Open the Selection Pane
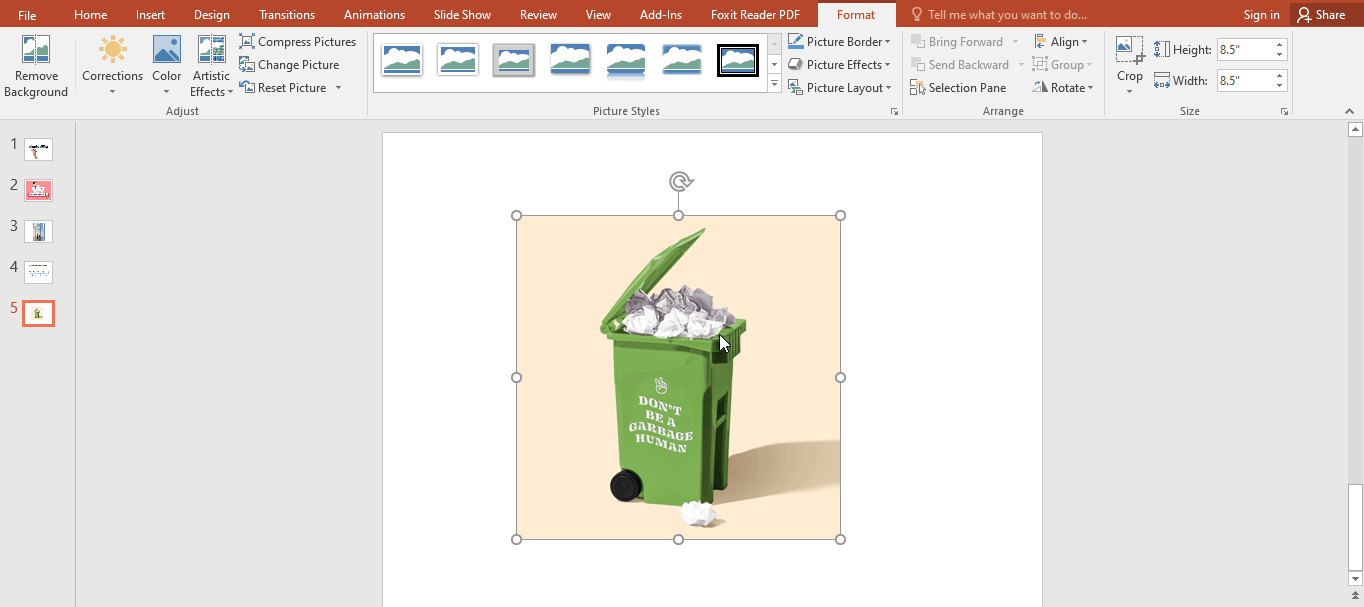Viewport: 1364px width, 607px height. click(x=958, y=87)
